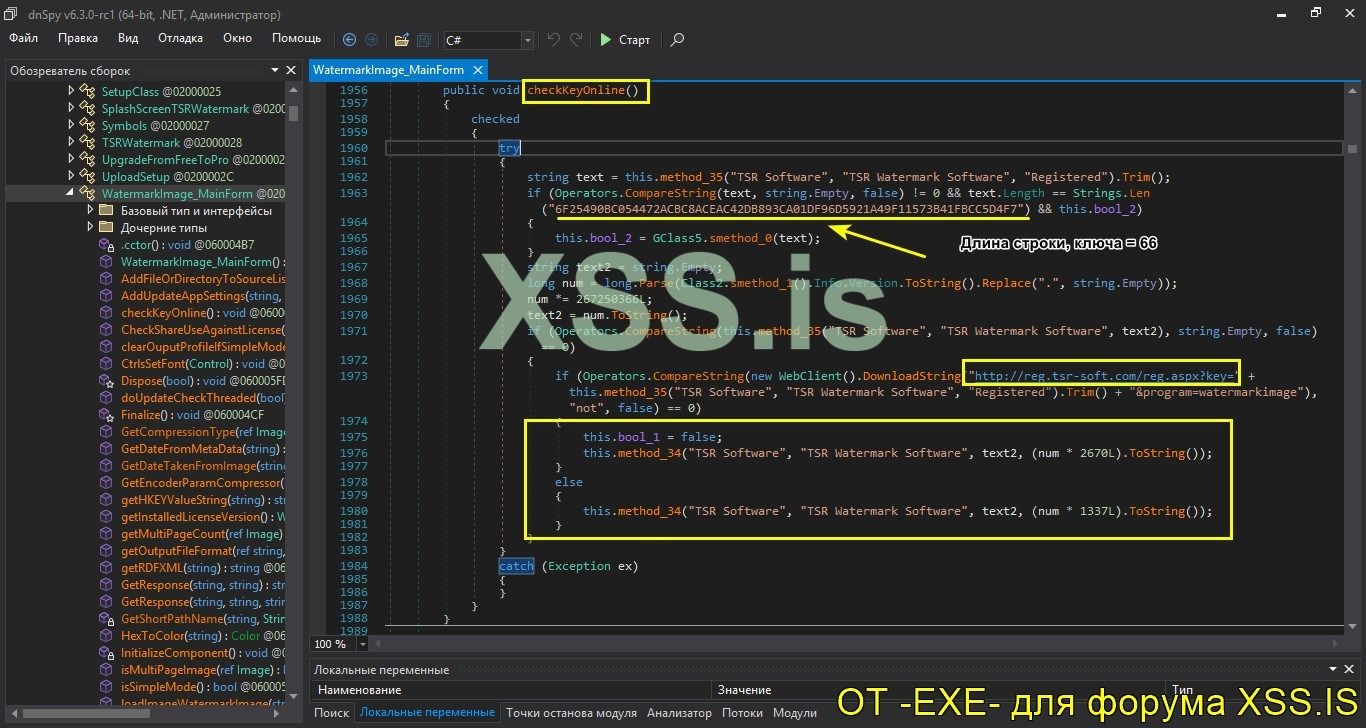The width and height of the screenshot is (1366, 728).
Task: Click the method icon beside InitializeComponent
Action: (107, 653)
